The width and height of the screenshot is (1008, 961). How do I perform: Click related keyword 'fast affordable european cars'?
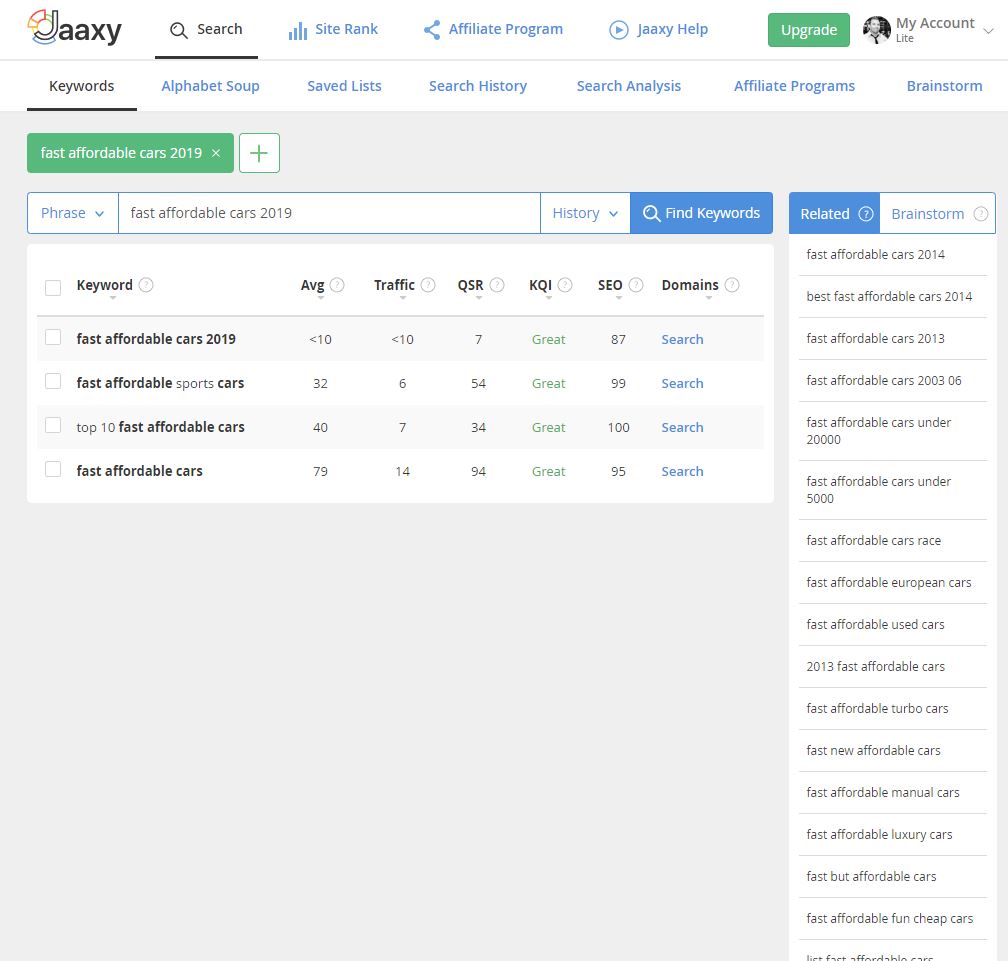888,582
